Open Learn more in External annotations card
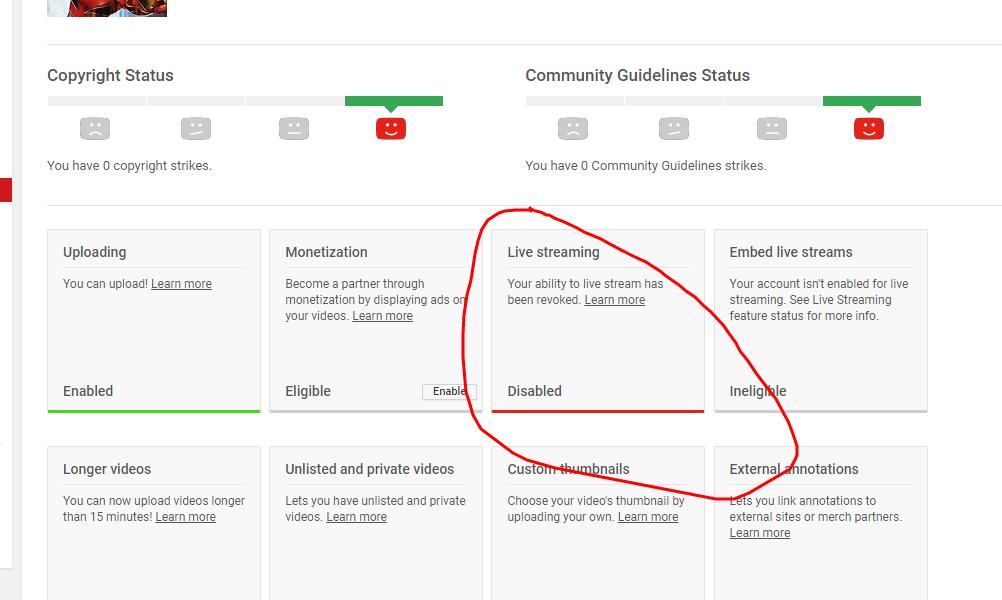 coord(760,532)
